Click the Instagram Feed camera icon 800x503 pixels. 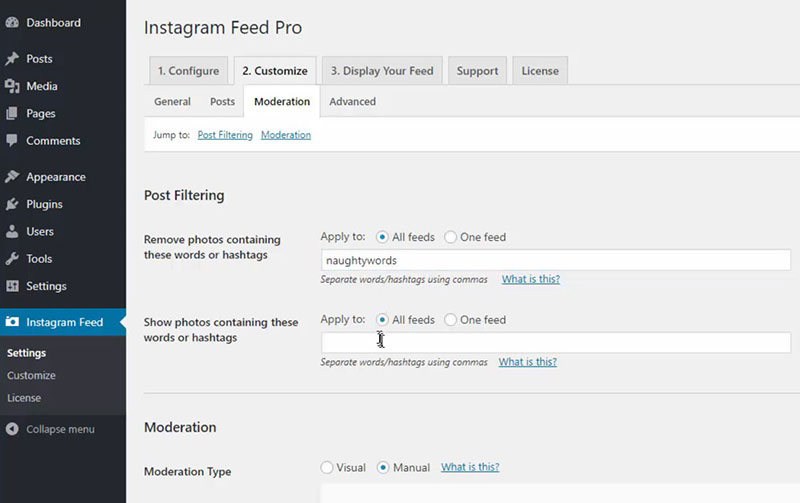pyautogui.click(x=12, y=322)
